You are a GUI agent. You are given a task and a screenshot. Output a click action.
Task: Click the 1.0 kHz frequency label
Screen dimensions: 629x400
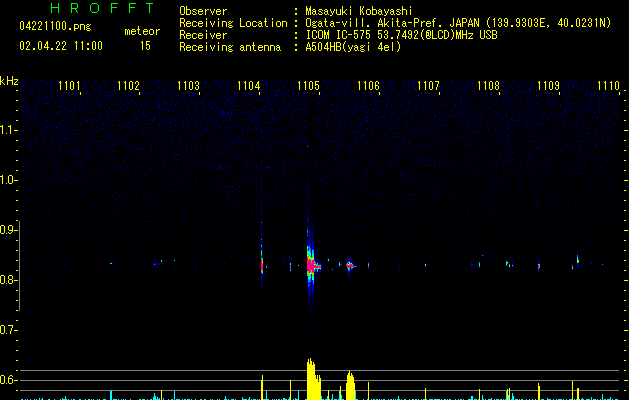(8, 180)
